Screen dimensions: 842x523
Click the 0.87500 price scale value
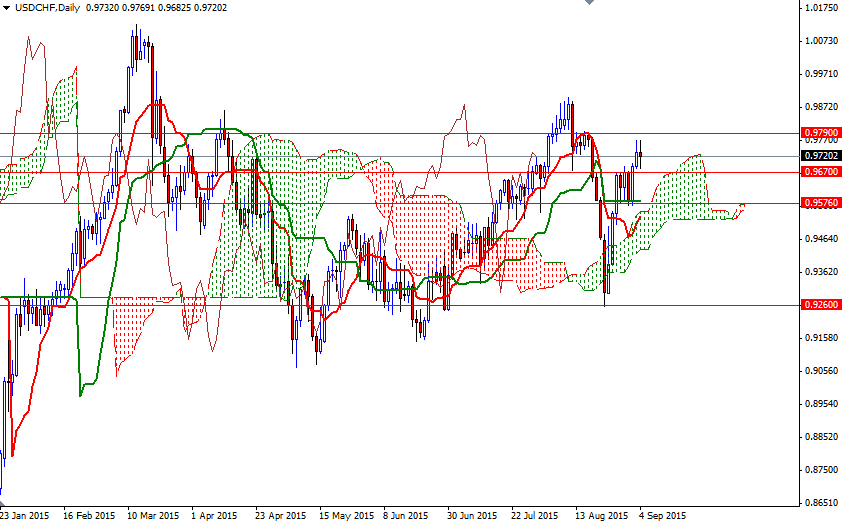822,470
